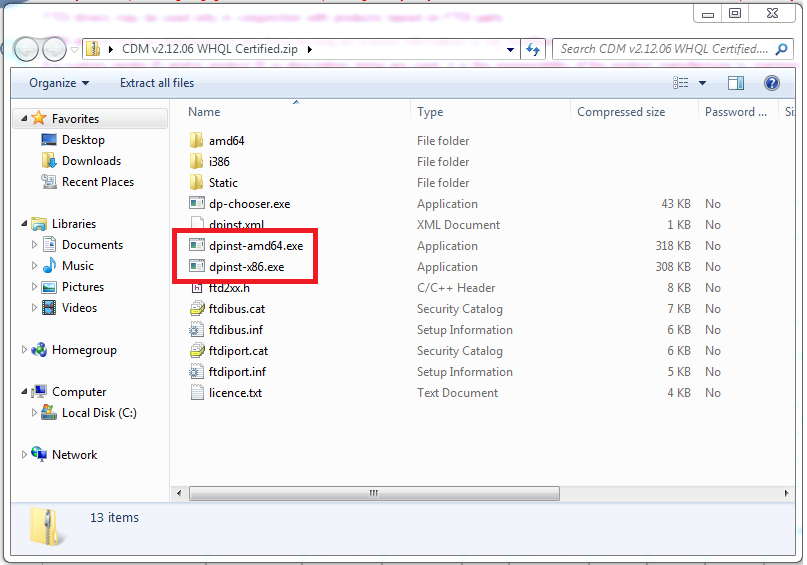Viewport: 807px width, 565px height.
Task: Select the dpinst.xml file
Action: click(x=237, y=225)
